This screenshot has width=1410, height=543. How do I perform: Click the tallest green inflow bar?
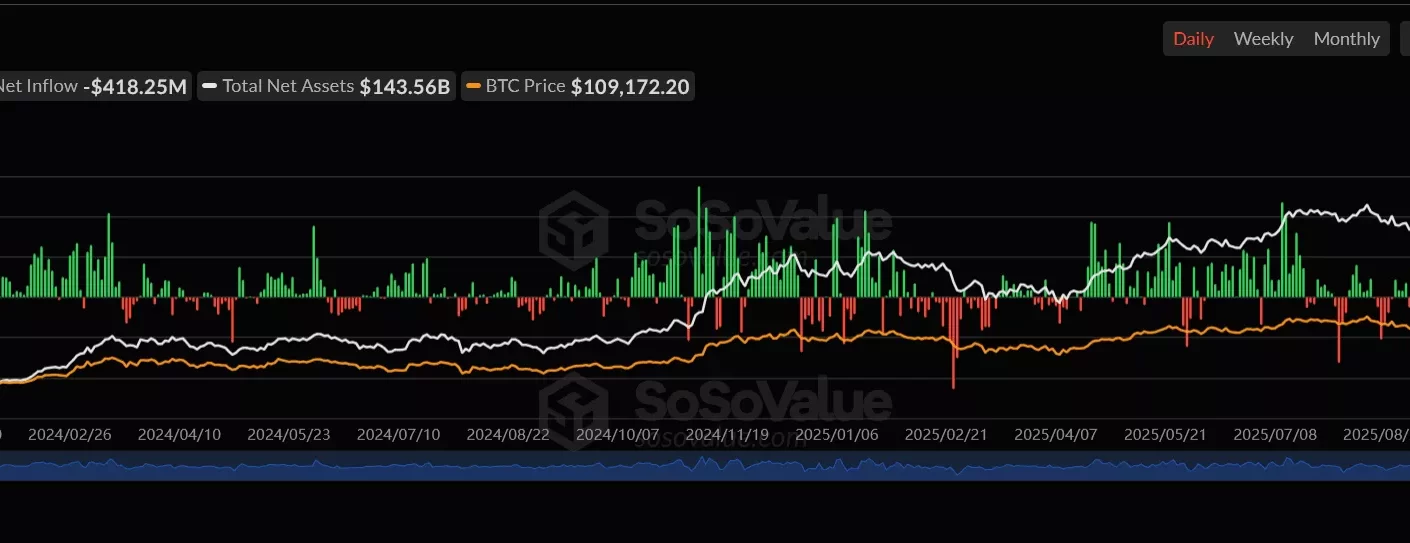(699, 240)
